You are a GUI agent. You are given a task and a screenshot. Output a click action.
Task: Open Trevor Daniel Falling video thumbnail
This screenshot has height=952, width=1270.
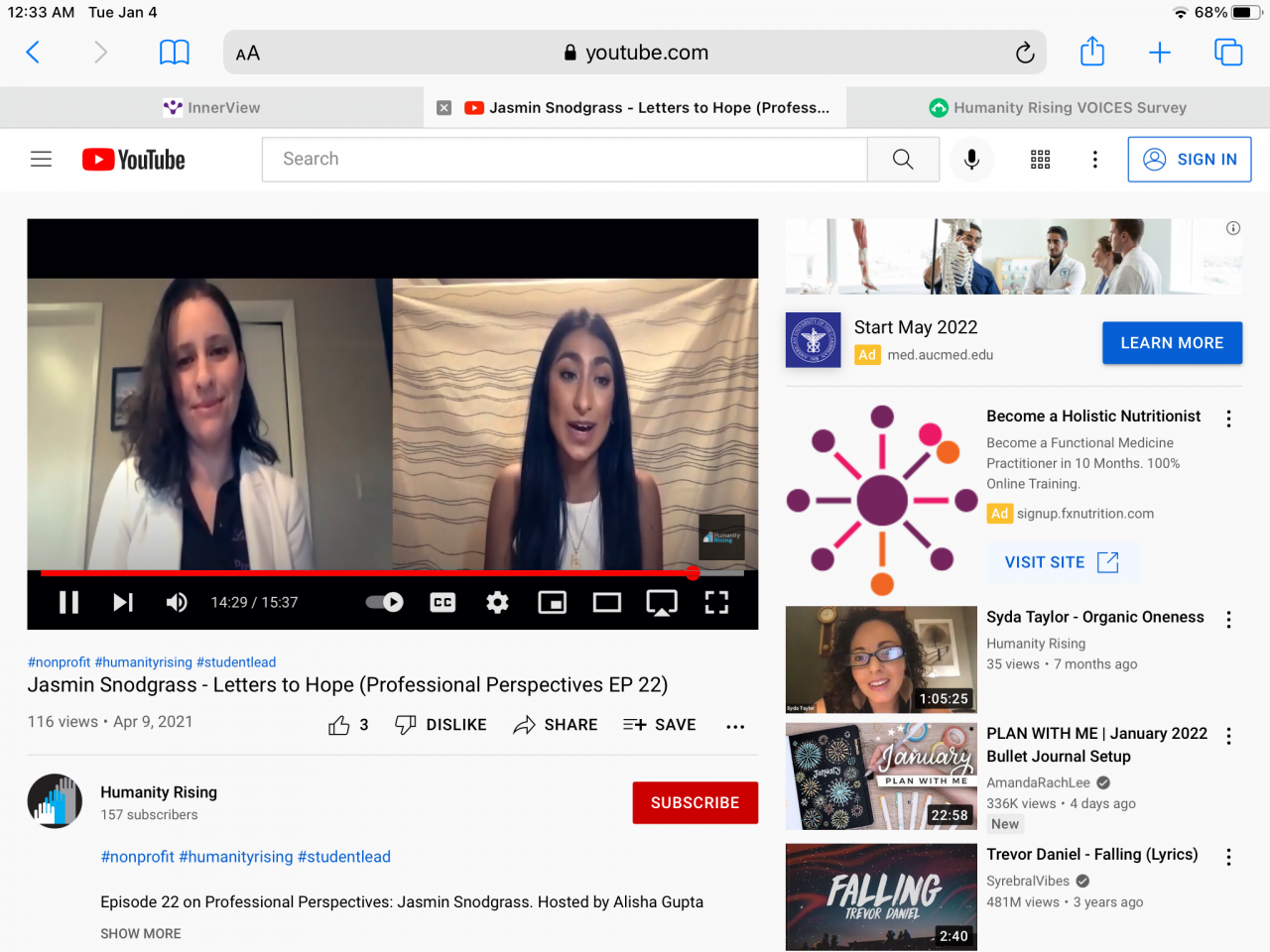(x=881, y=897)
